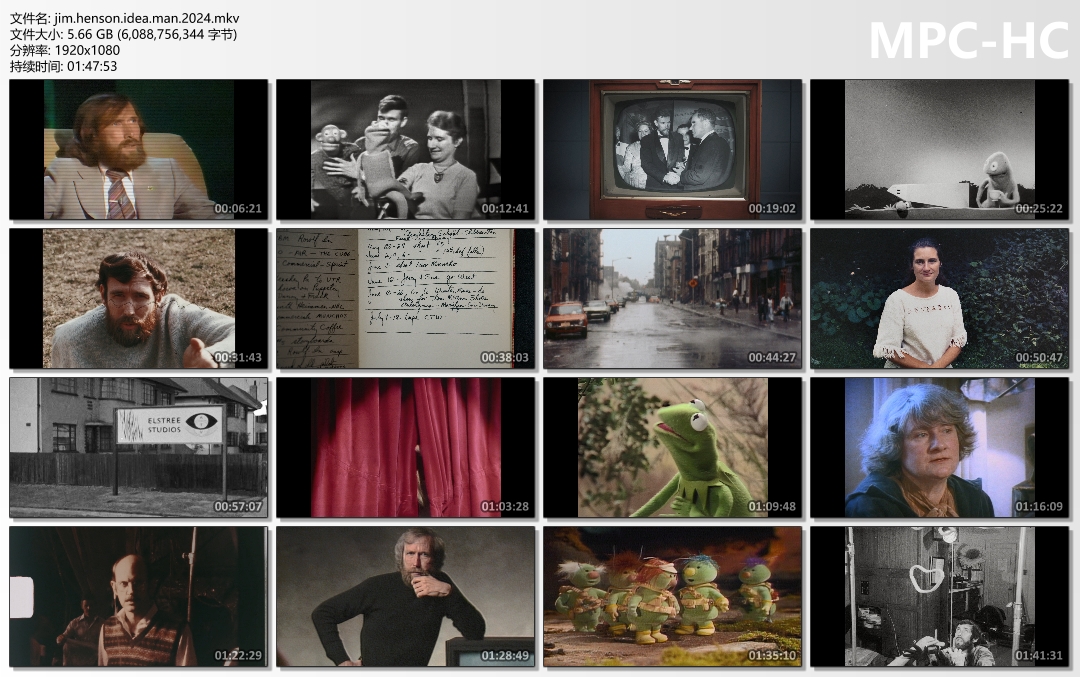Select rainy city street thumbnail at 00:44:27
The width and height of the screenshot is (1080, 677).
(x=672, y=298)
